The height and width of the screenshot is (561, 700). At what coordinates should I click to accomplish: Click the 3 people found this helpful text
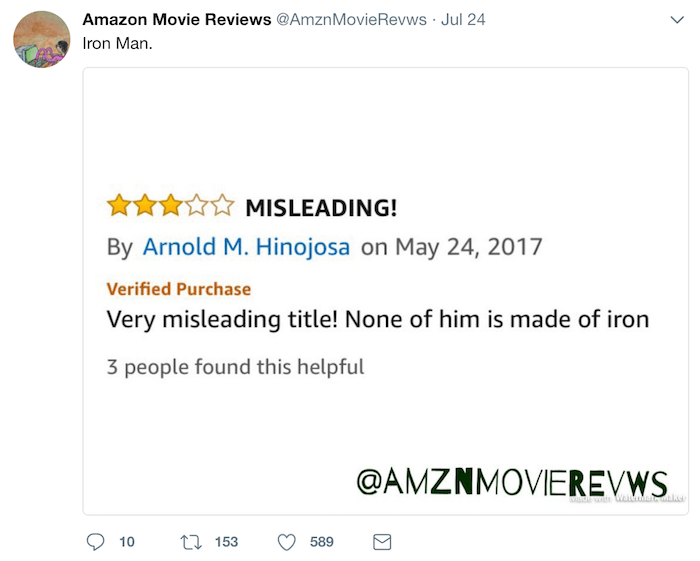[x=235, y=367]
